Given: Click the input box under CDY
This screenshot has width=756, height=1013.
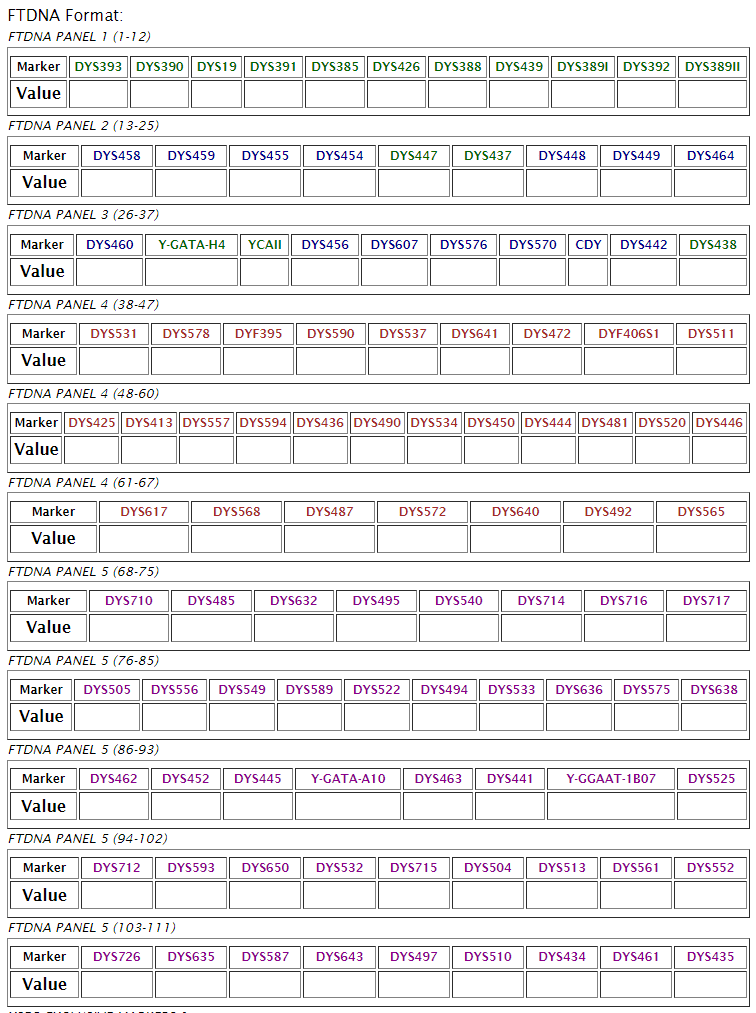Looking at the screenshot, I should click(588, 272).
